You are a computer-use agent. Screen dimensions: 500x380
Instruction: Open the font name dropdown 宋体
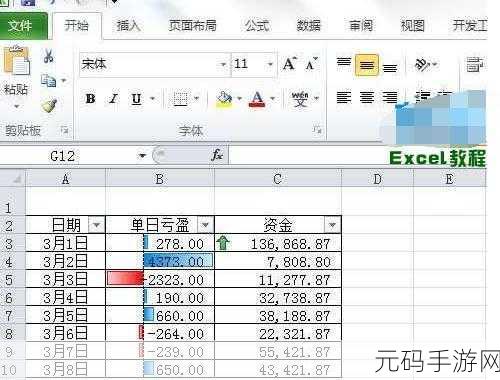tap(223, 64)
